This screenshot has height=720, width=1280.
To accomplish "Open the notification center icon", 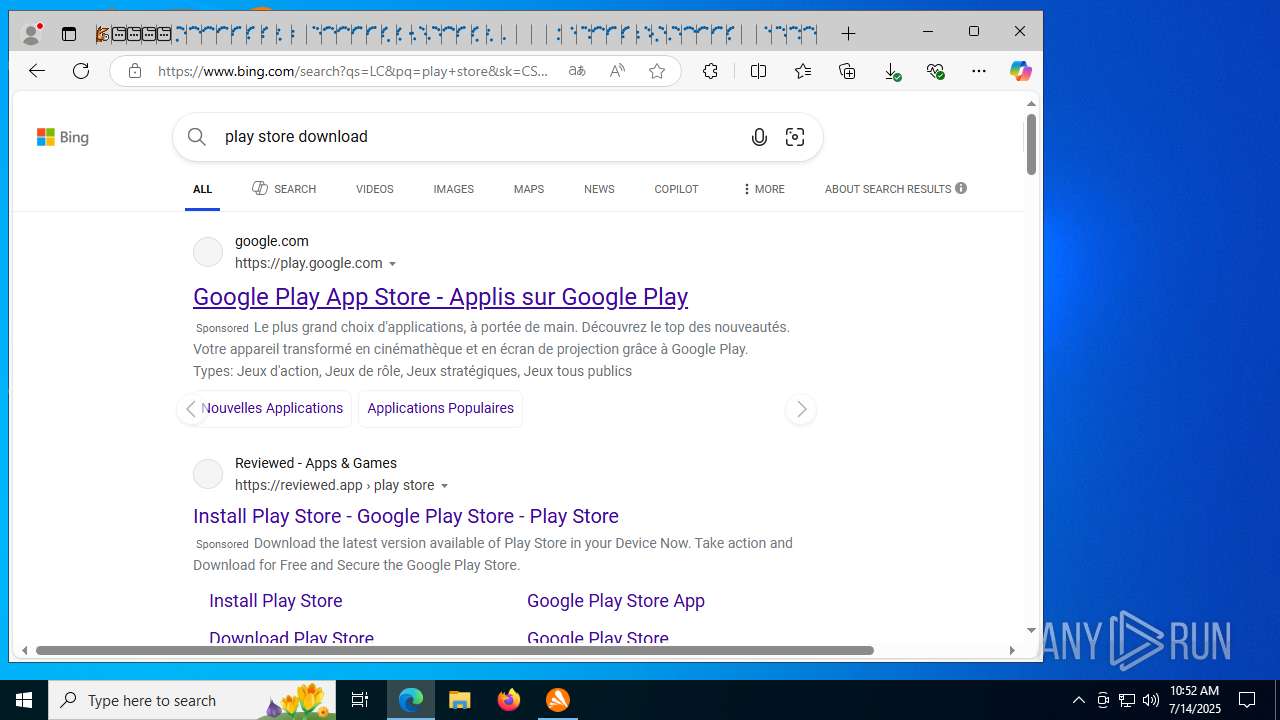I will coord(1247,700).
